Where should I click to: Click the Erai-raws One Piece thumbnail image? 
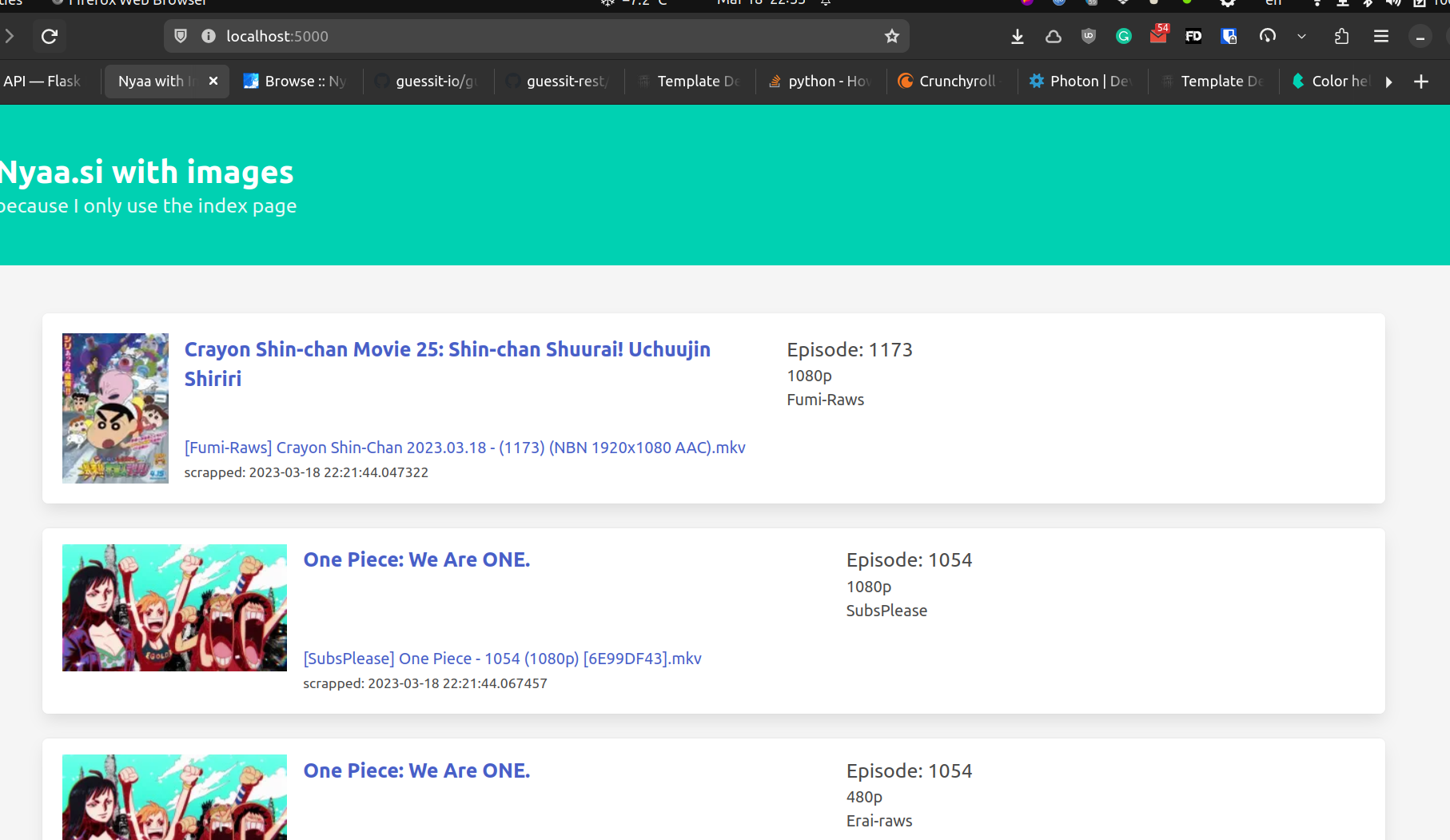174,797
